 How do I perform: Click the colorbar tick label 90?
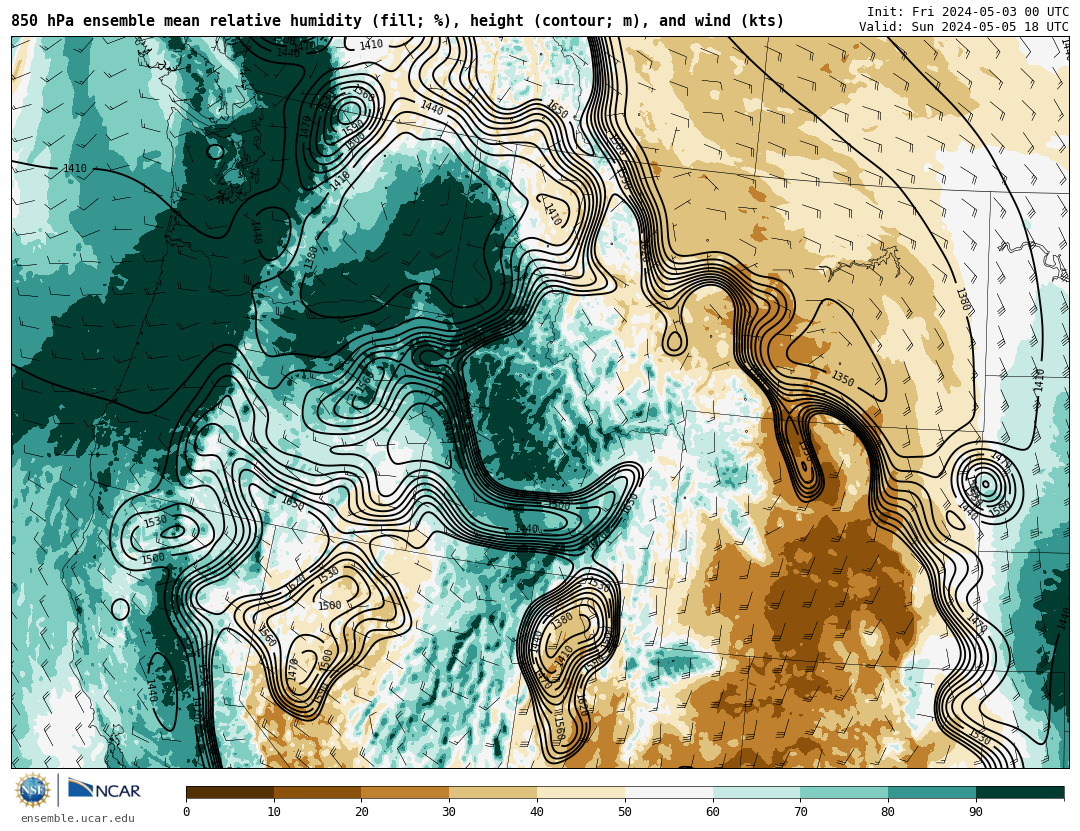[x=976, y=812]
